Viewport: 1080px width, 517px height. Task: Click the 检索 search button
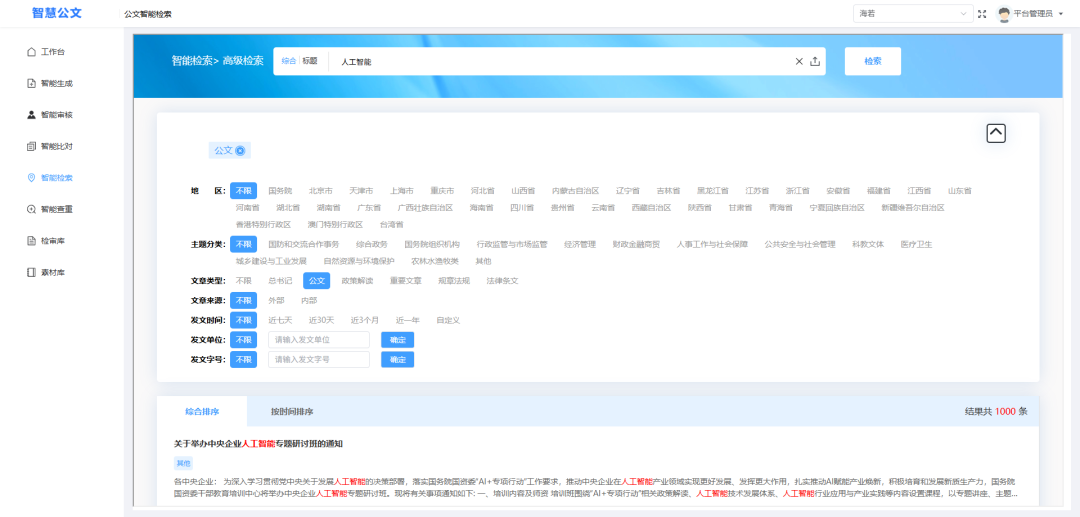(x=873, y=61)
